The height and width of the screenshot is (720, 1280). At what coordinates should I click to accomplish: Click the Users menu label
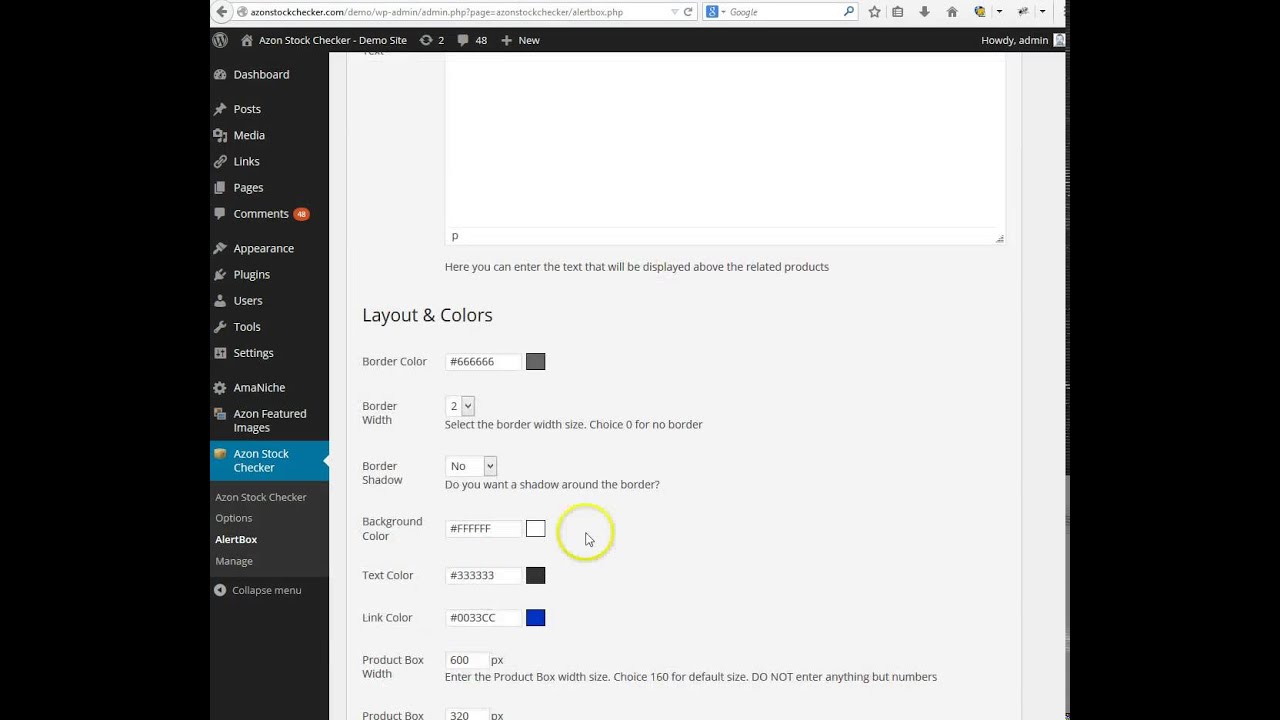click(x=248, y=300)
